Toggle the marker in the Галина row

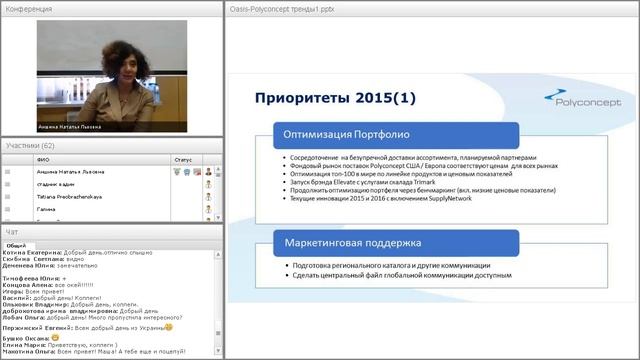(x=7, y=209)
